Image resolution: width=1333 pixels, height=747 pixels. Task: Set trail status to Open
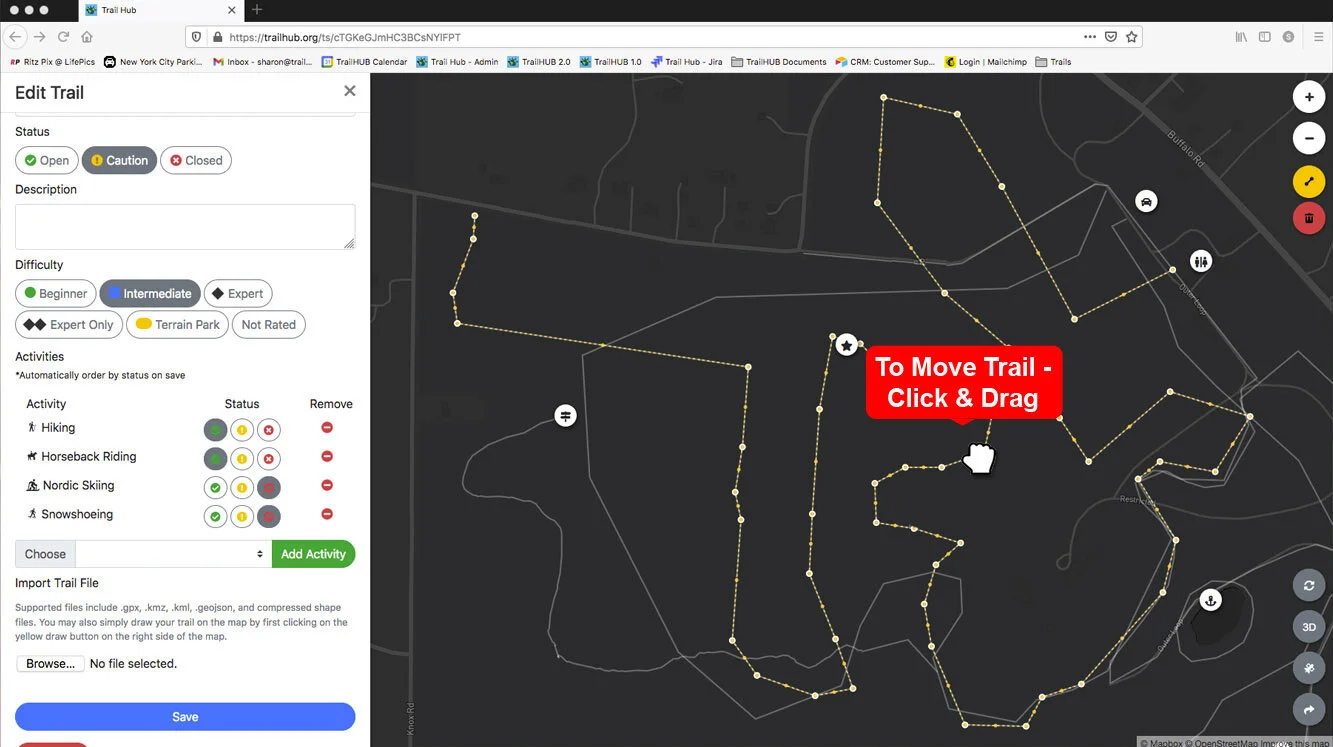click(47, 160)
